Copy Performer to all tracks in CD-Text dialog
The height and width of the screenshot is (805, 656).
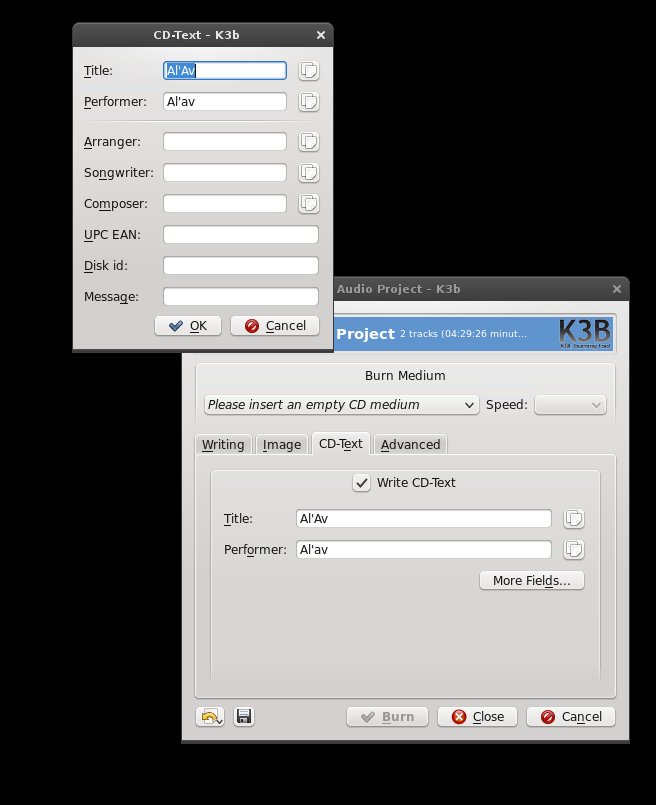[308, 102]
